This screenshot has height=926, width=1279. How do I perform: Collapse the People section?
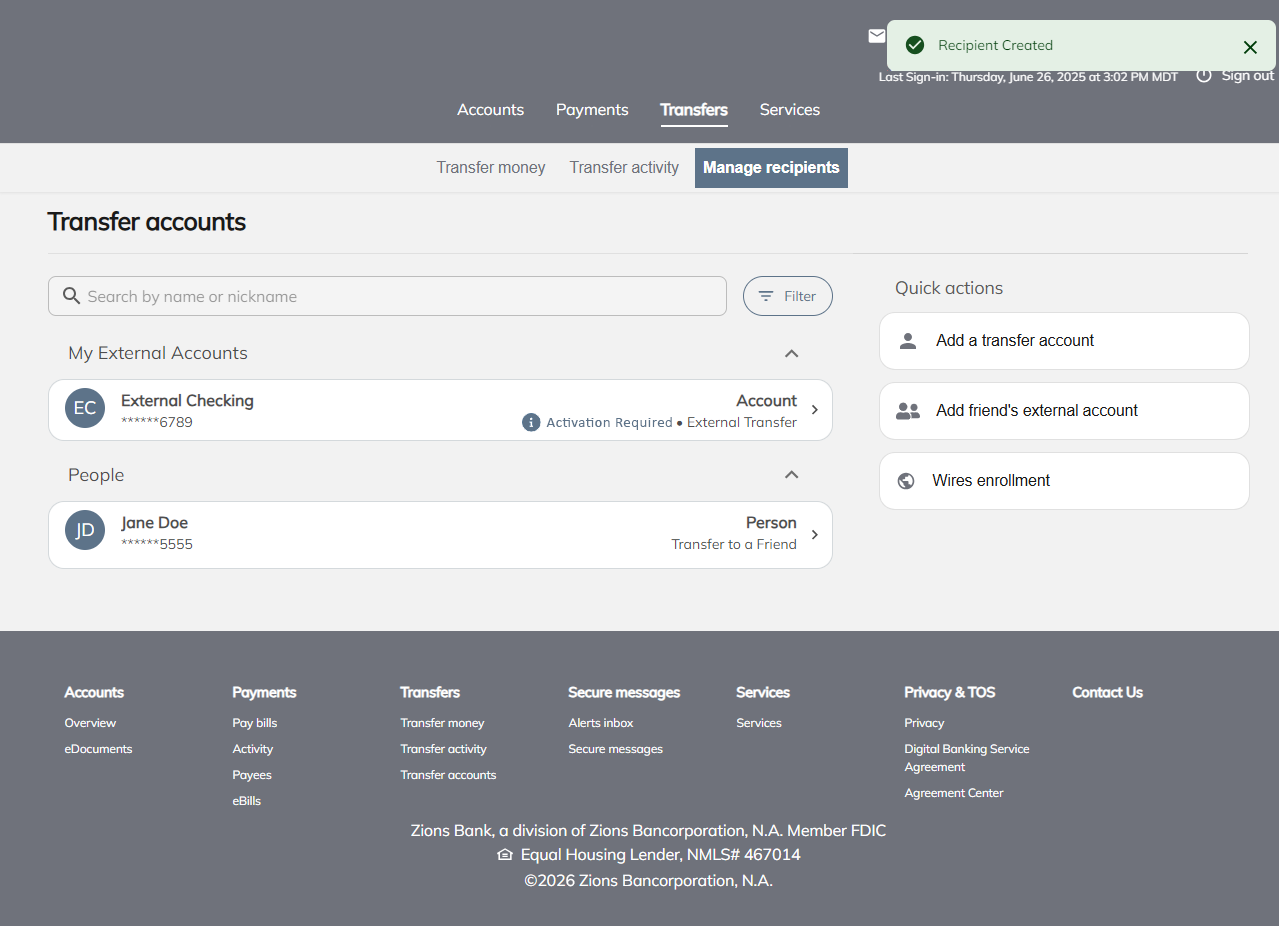pos(792,475)
